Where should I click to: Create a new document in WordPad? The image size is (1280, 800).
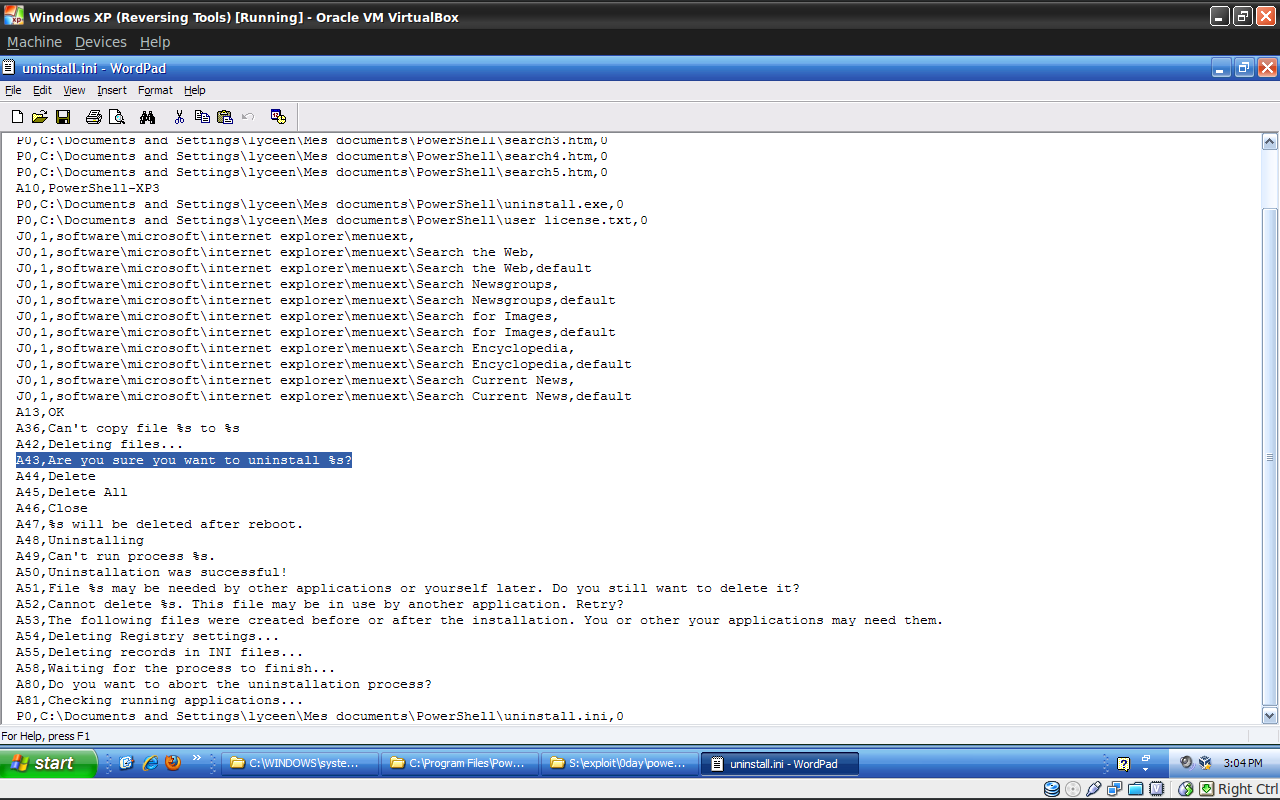tap(17, 117)
